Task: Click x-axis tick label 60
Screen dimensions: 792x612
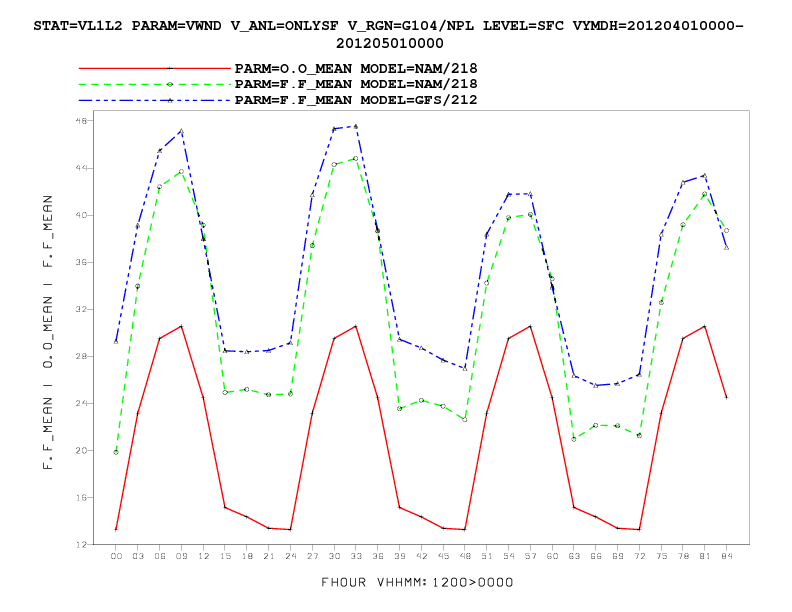Action: [552, 556]
